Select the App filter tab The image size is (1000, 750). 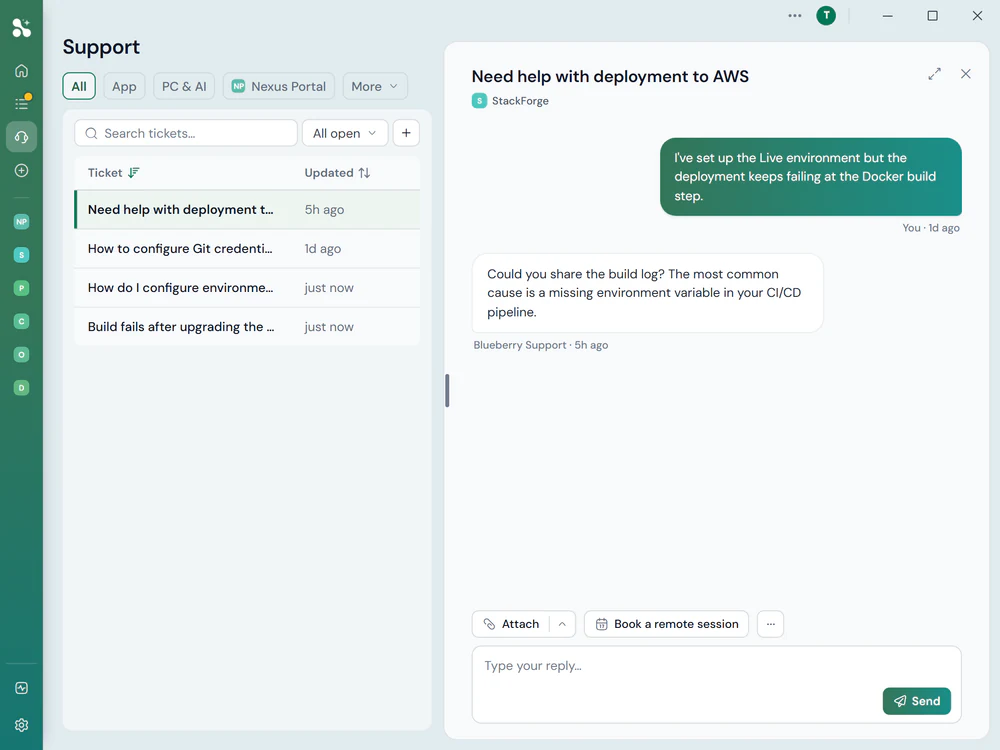124,86
